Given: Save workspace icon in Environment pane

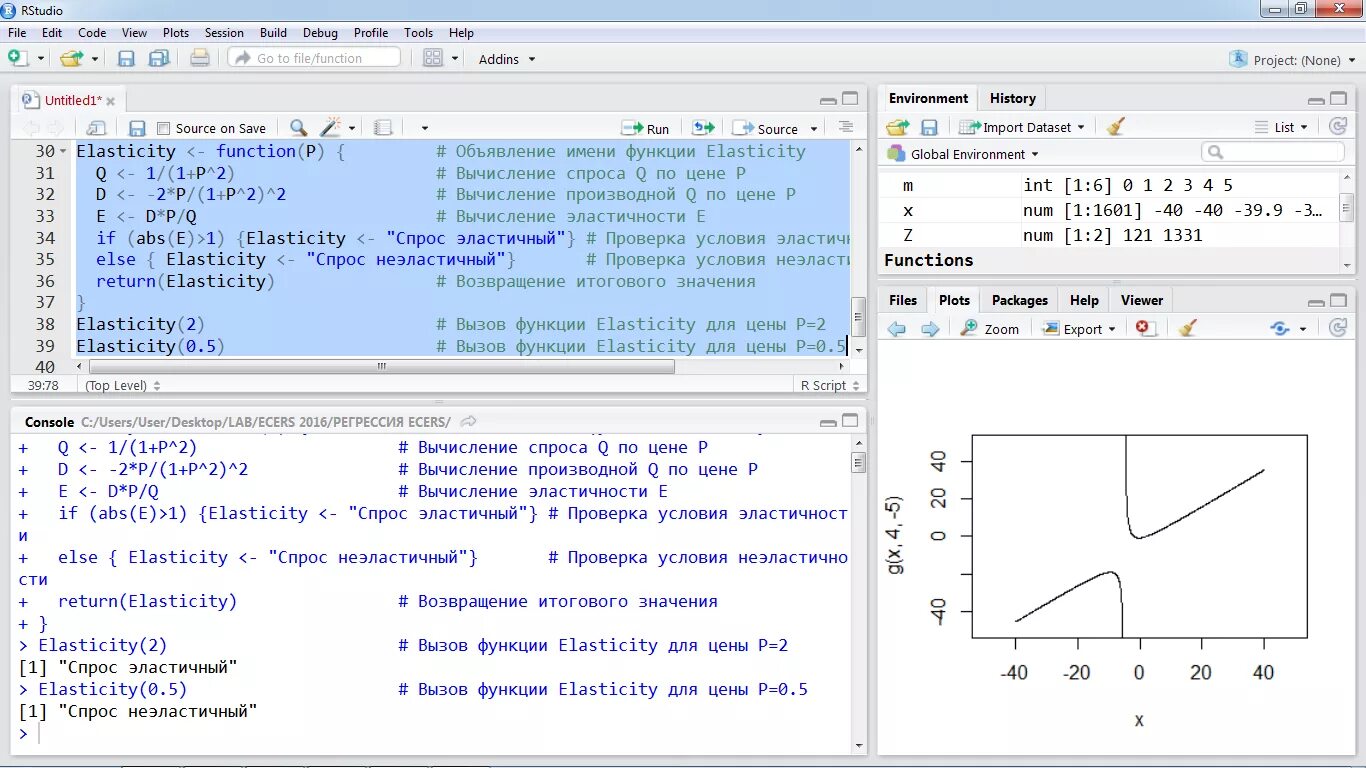Looking at the screenshot, I should click(x=929, y=127).
